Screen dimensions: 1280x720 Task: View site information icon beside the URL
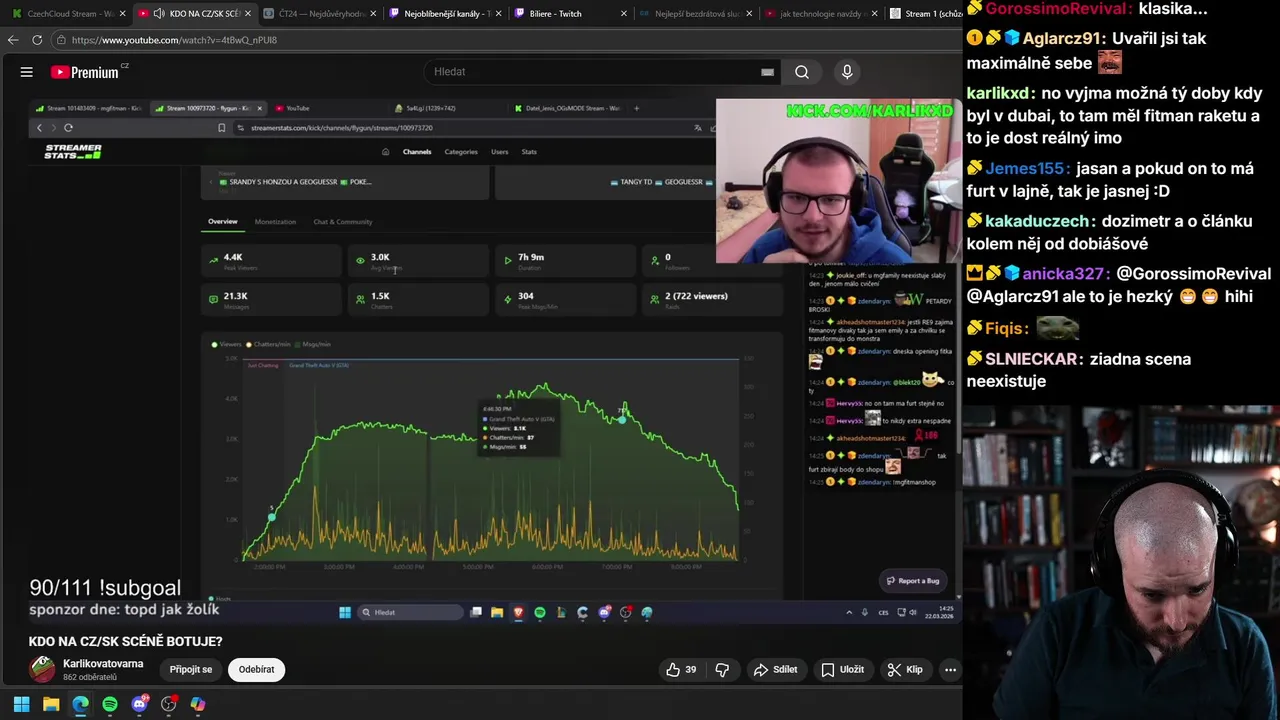coord(61,40)
